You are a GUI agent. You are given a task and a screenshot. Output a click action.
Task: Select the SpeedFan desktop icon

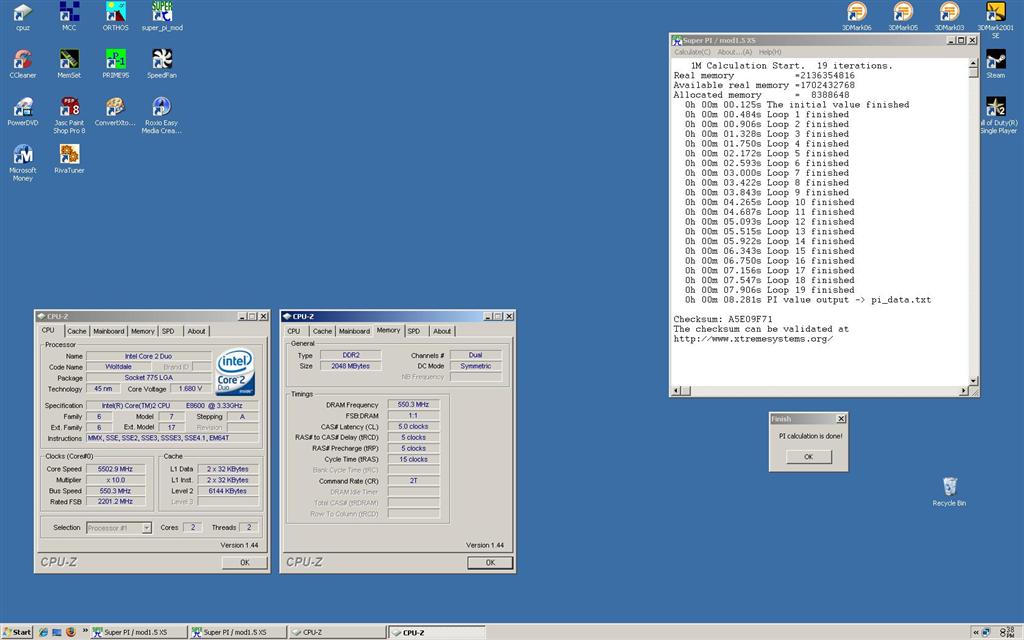point(162,63)
